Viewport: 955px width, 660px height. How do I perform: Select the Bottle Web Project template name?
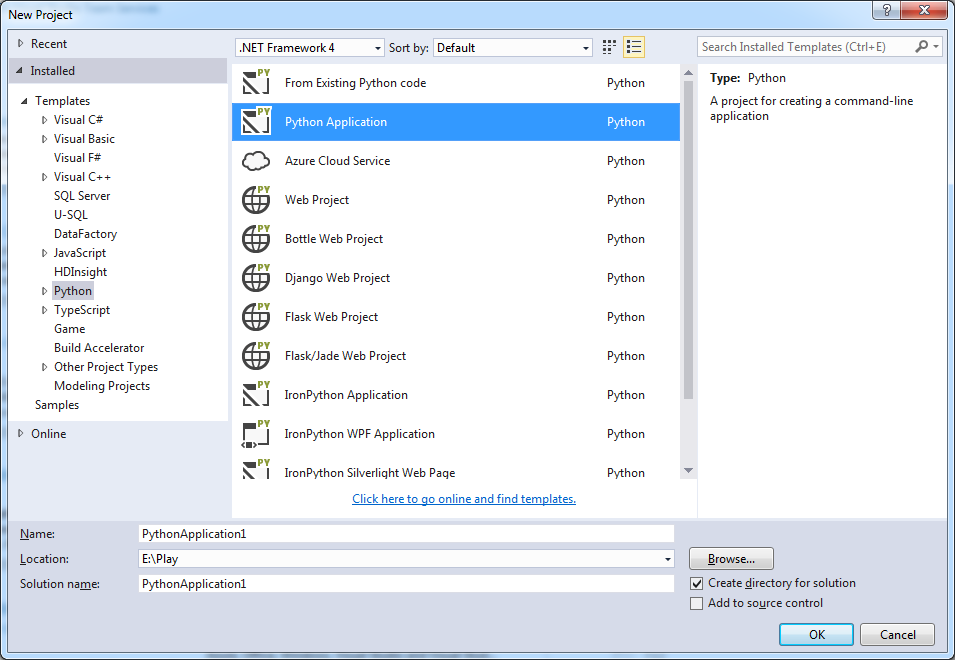click(334, 239)
